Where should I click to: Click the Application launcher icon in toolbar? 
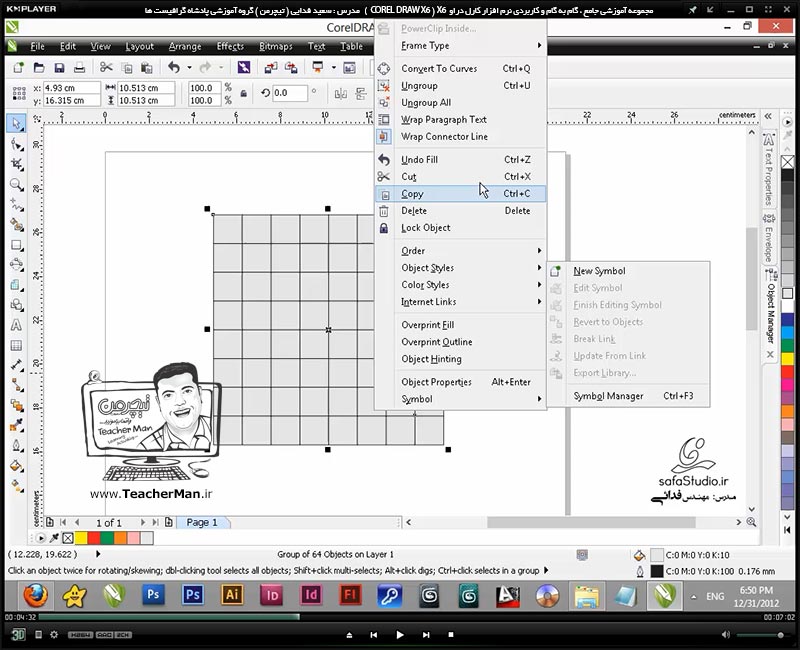318,67
